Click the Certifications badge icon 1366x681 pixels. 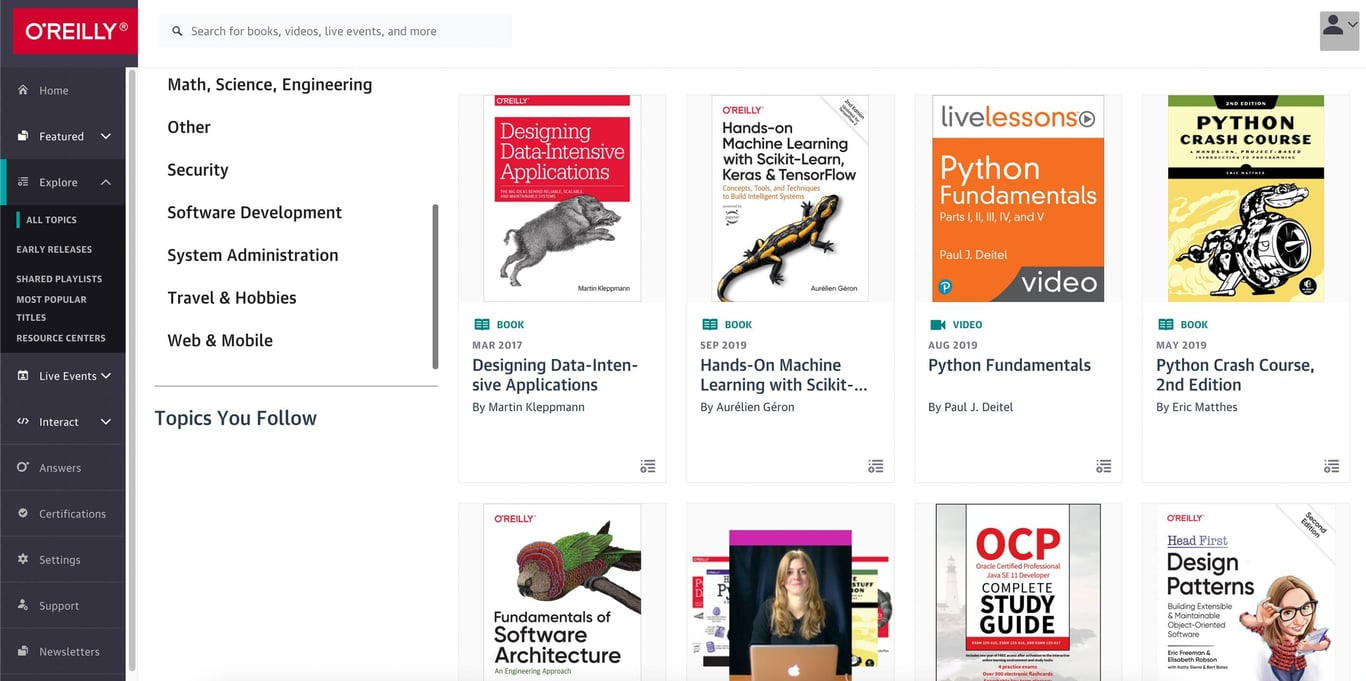23,513
